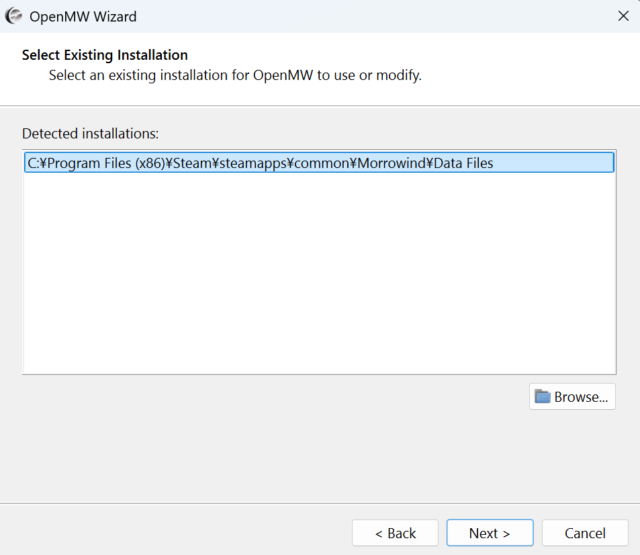Close the OpenMW Wizard window
Viewport: 640px width, 555px height.
(x=623, y=16)
